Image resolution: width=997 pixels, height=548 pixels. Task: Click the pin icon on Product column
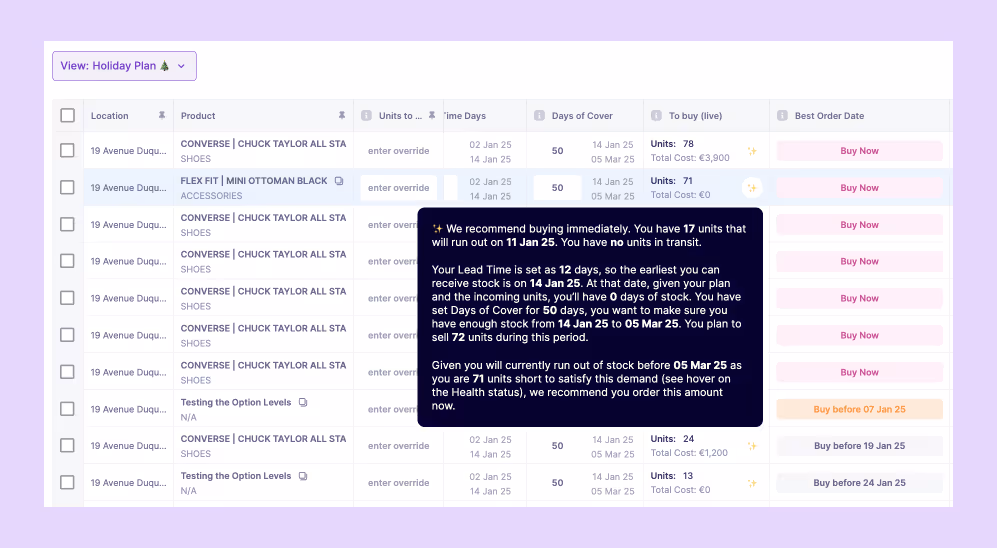[341, 115]
